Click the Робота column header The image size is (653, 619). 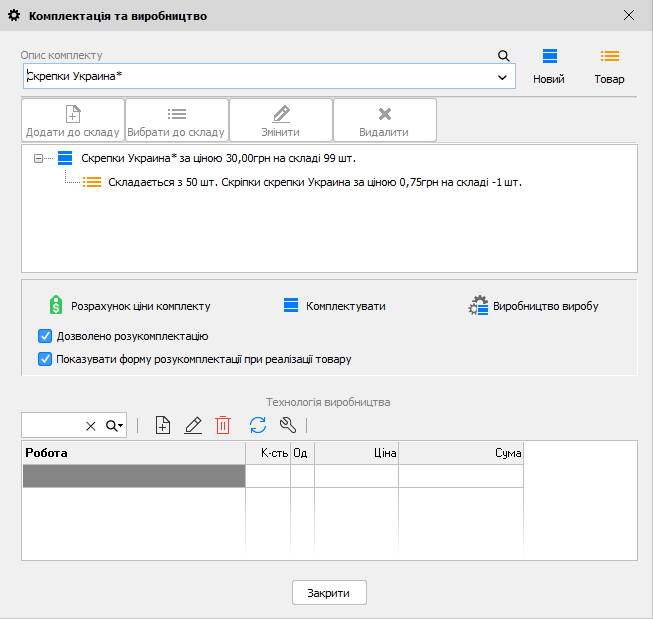click(x=134, y=453)
